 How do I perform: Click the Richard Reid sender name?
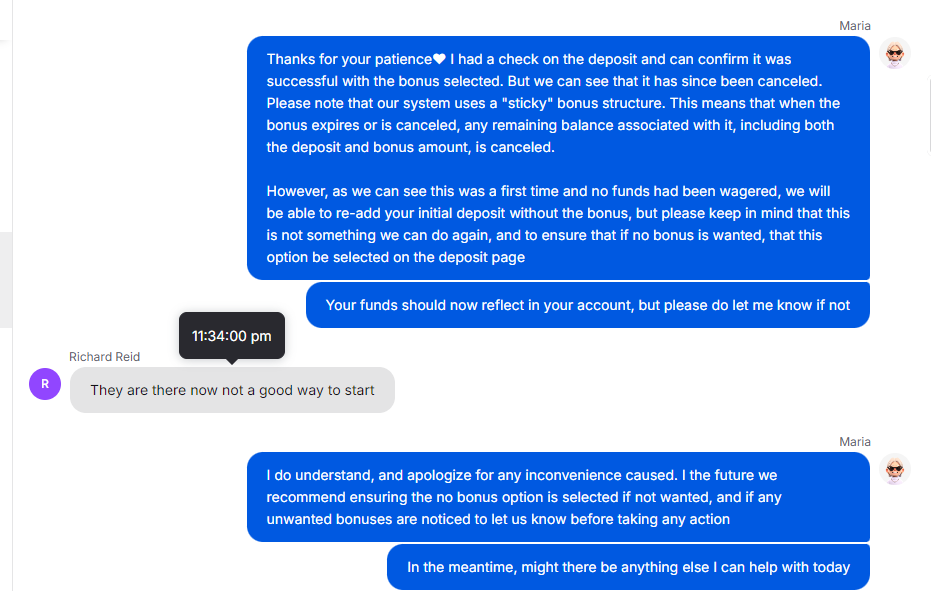(104, 356)
